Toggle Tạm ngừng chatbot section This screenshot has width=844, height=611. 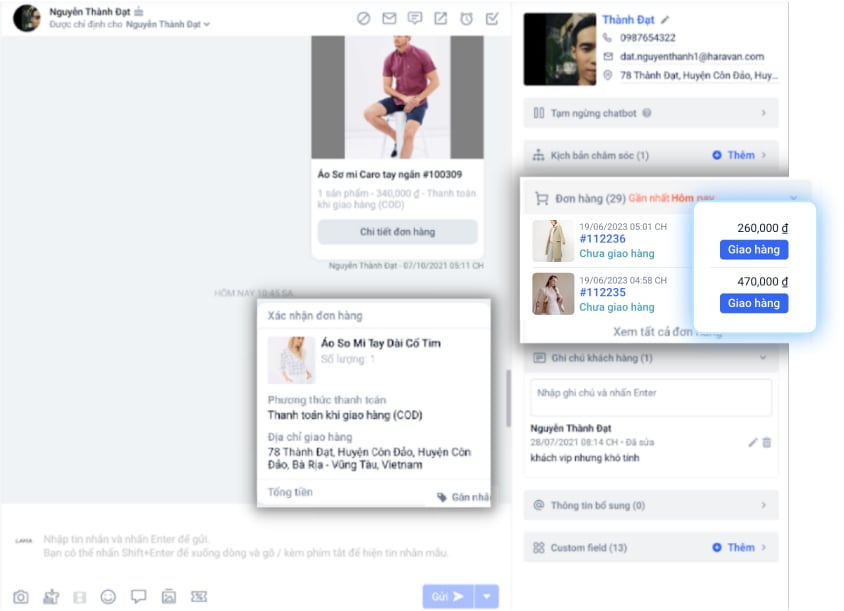650,113
